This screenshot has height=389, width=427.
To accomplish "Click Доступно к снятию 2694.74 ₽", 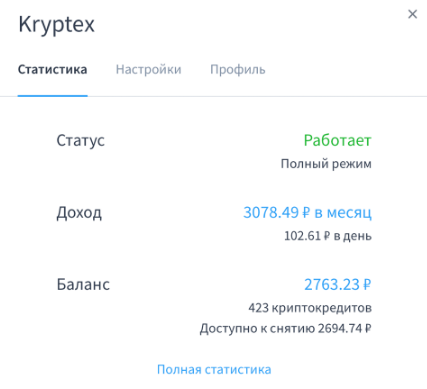I will [x=286, y=329].
